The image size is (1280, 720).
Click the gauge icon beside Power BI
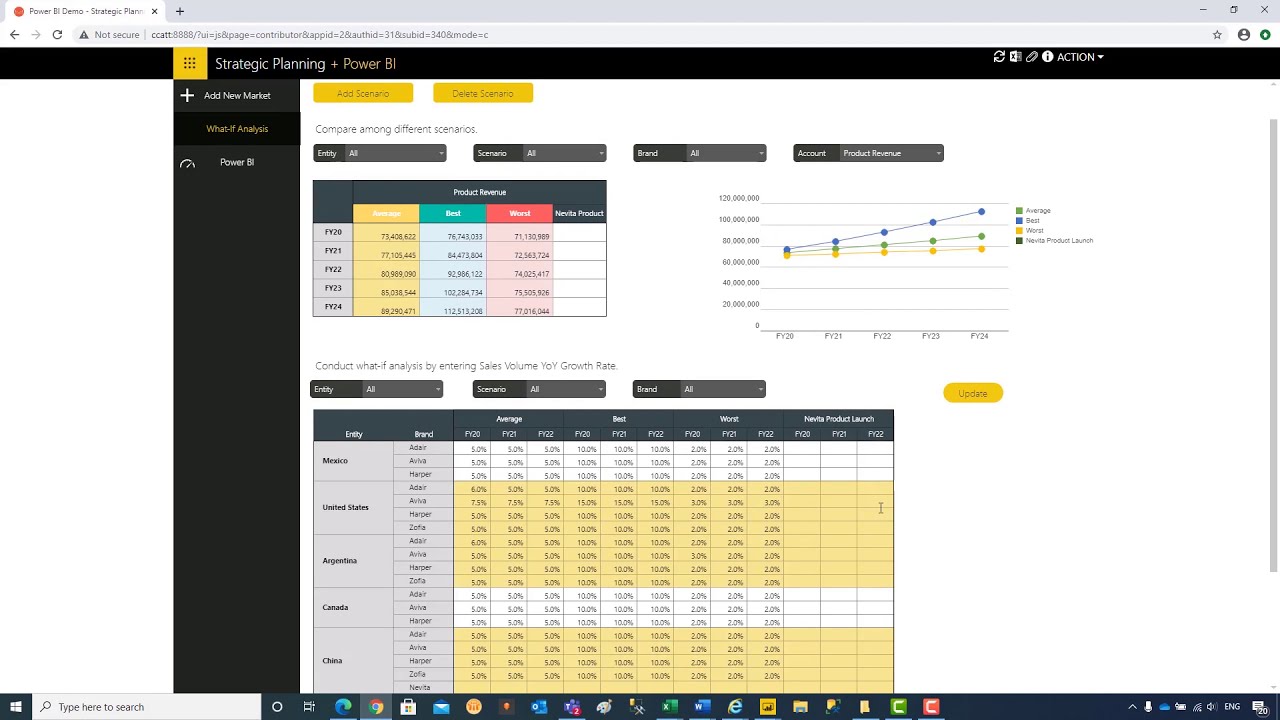click(x=187, y=163)
